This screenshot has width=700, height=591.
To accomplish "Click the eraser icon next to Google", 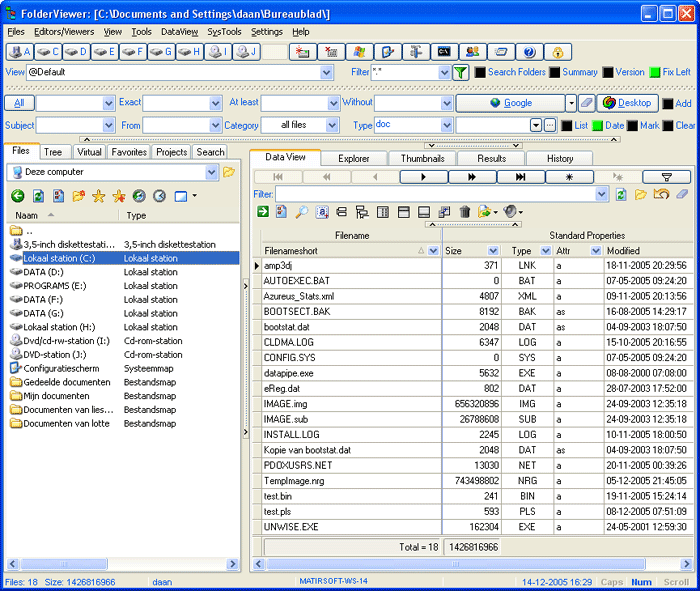I will [x=587, y=103].
